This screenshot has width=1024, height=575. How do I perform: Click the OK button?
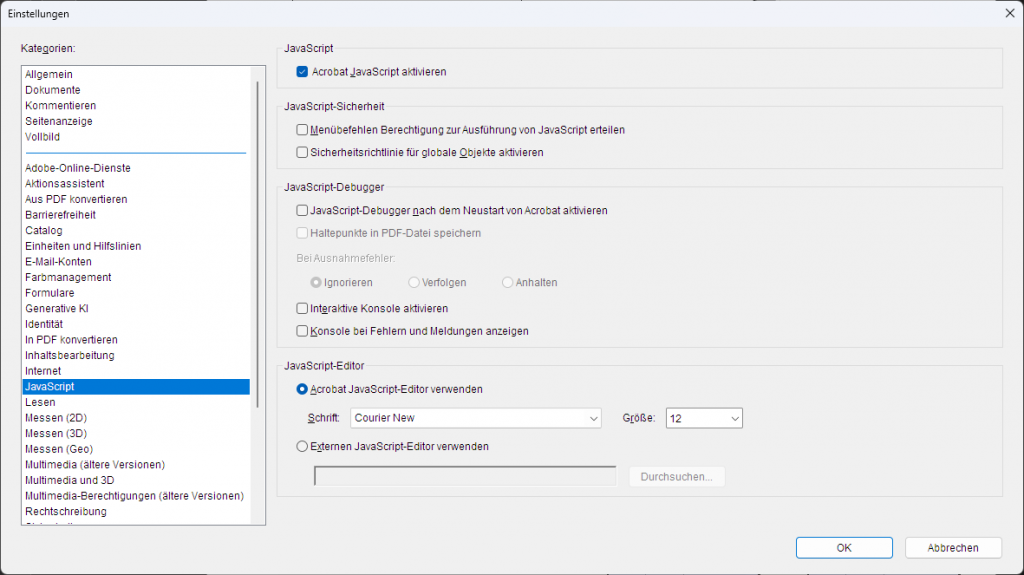pos(844,548)
